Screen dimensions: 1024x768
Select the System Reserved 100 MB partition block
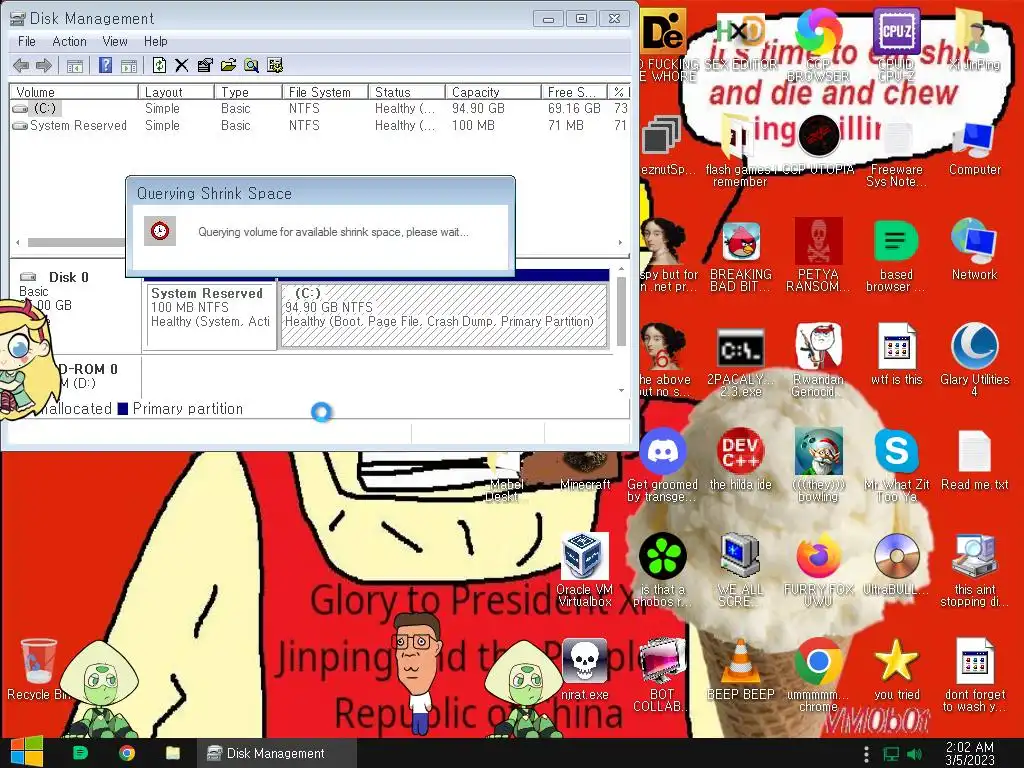210,316
